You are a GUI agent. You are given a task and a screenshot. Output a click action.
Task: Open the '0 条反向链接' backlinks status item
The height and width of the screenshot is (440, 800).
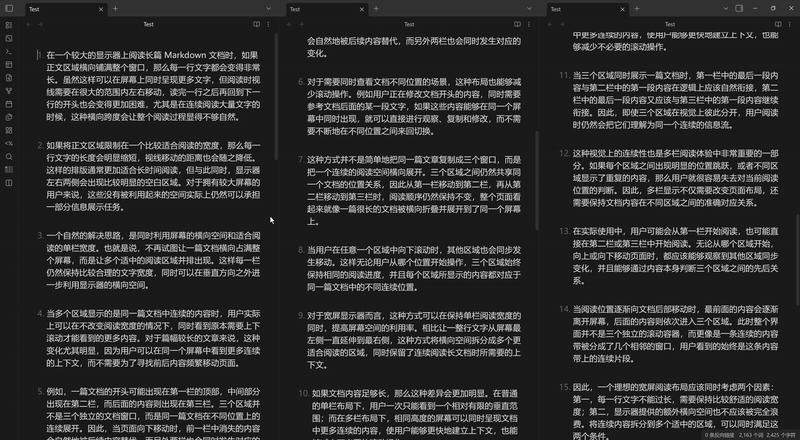(x=720, y=435)
